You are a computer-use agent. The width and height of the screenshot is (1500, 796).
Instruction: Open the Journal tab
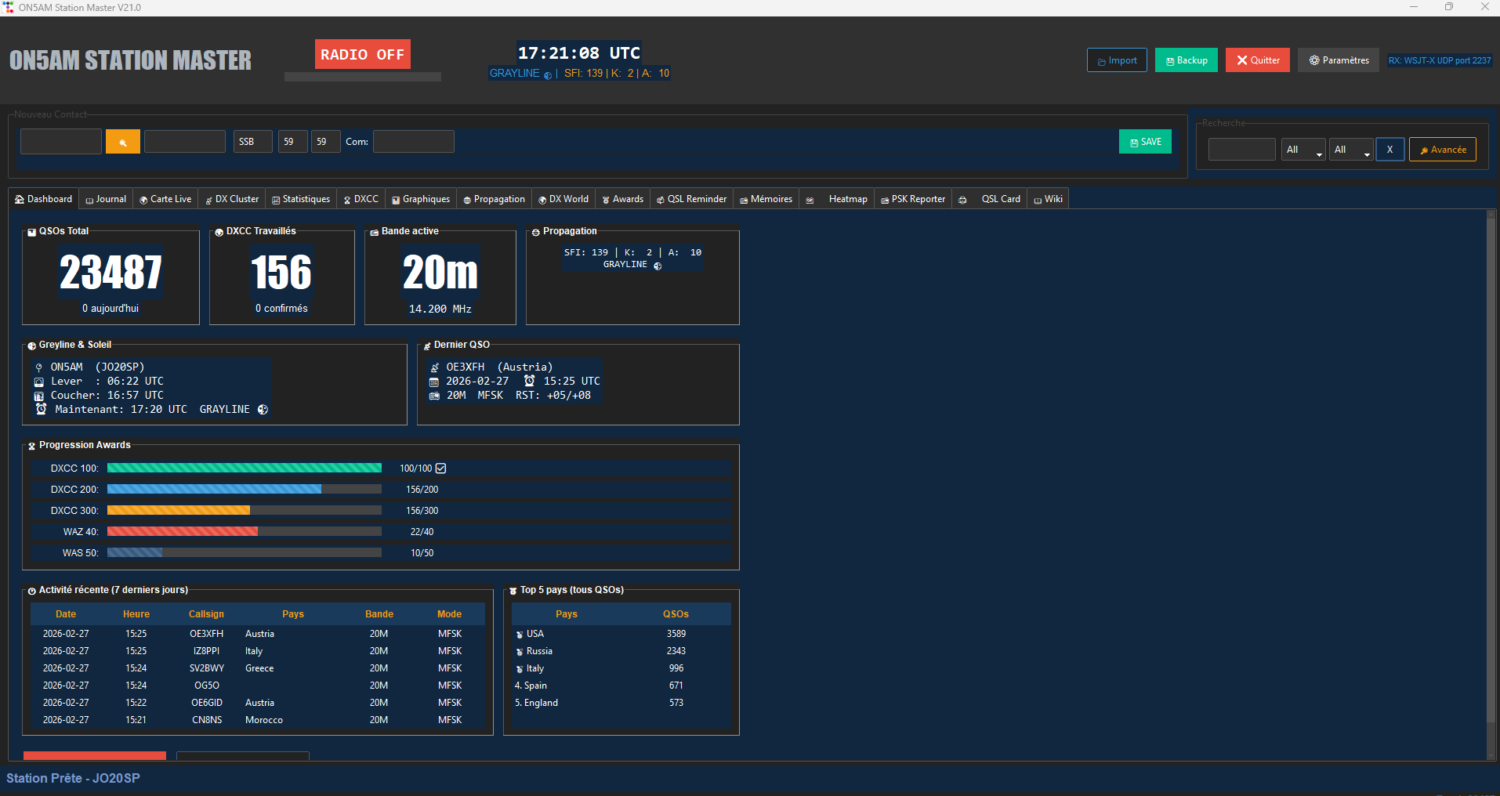(x=105, y=199)
